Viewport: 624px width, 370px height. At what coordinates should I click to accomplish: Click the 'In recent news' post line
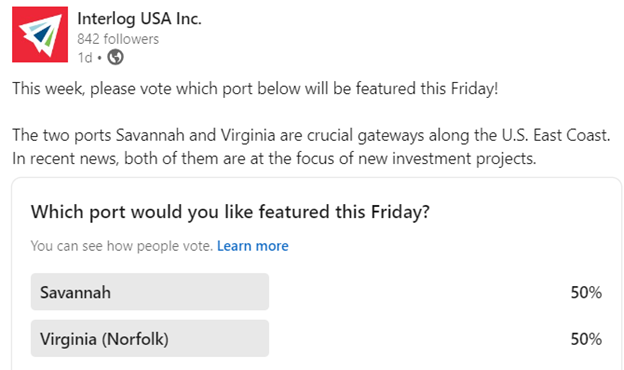click(x=274, y=158)
